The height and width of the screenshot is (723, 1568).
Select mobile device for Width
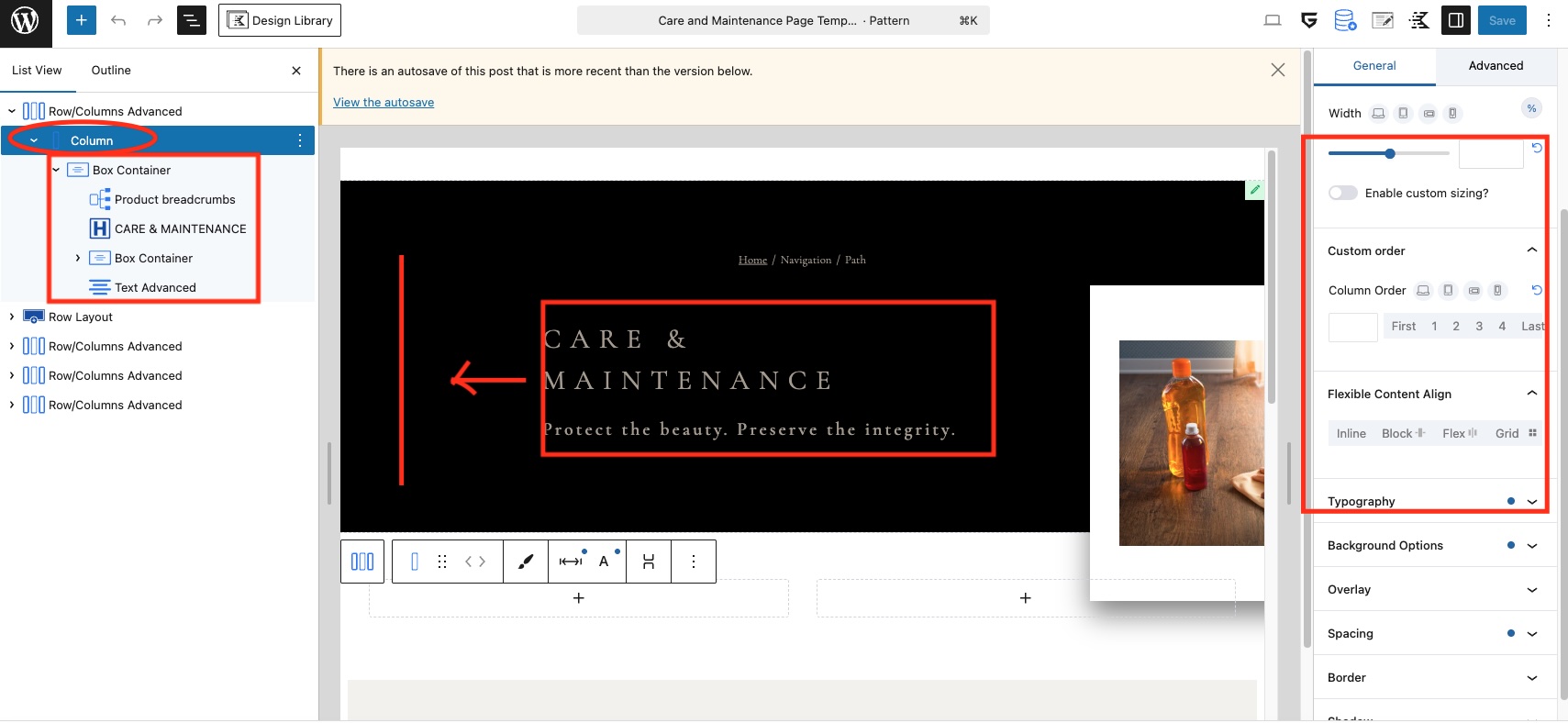click(x=1452, y=114)
